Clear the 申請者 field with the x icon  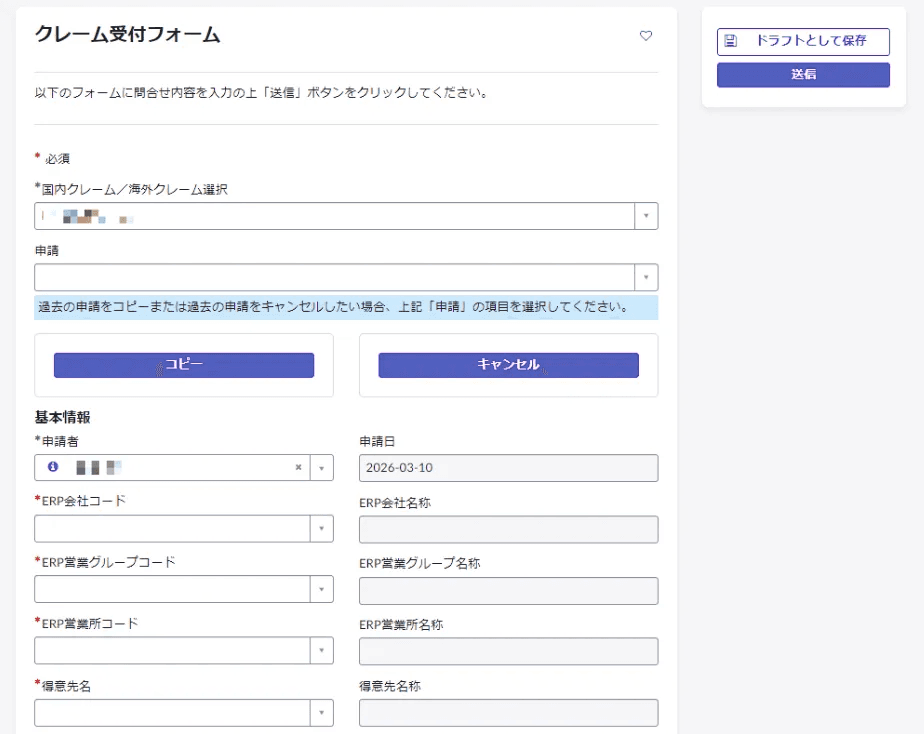(x=298, y=467)
